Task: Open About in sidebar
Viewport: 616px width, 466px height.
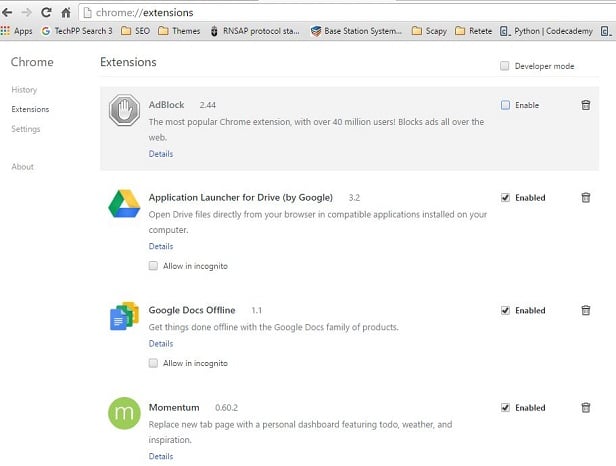Action: click(22, 167)
